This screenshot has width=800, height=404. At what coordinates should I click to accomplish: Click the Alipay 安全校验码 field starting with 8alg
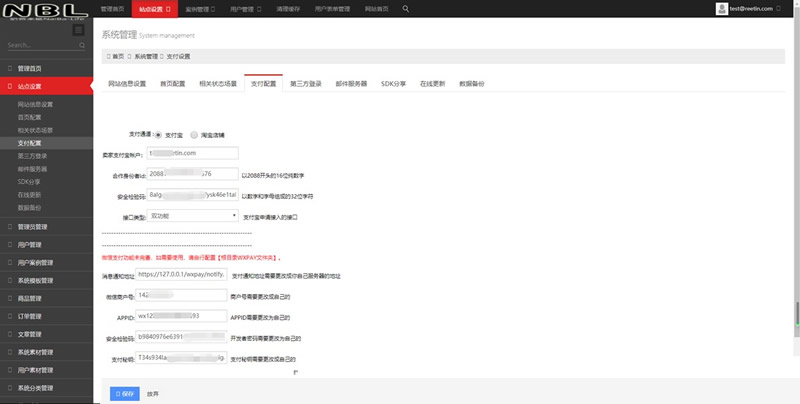192,195
